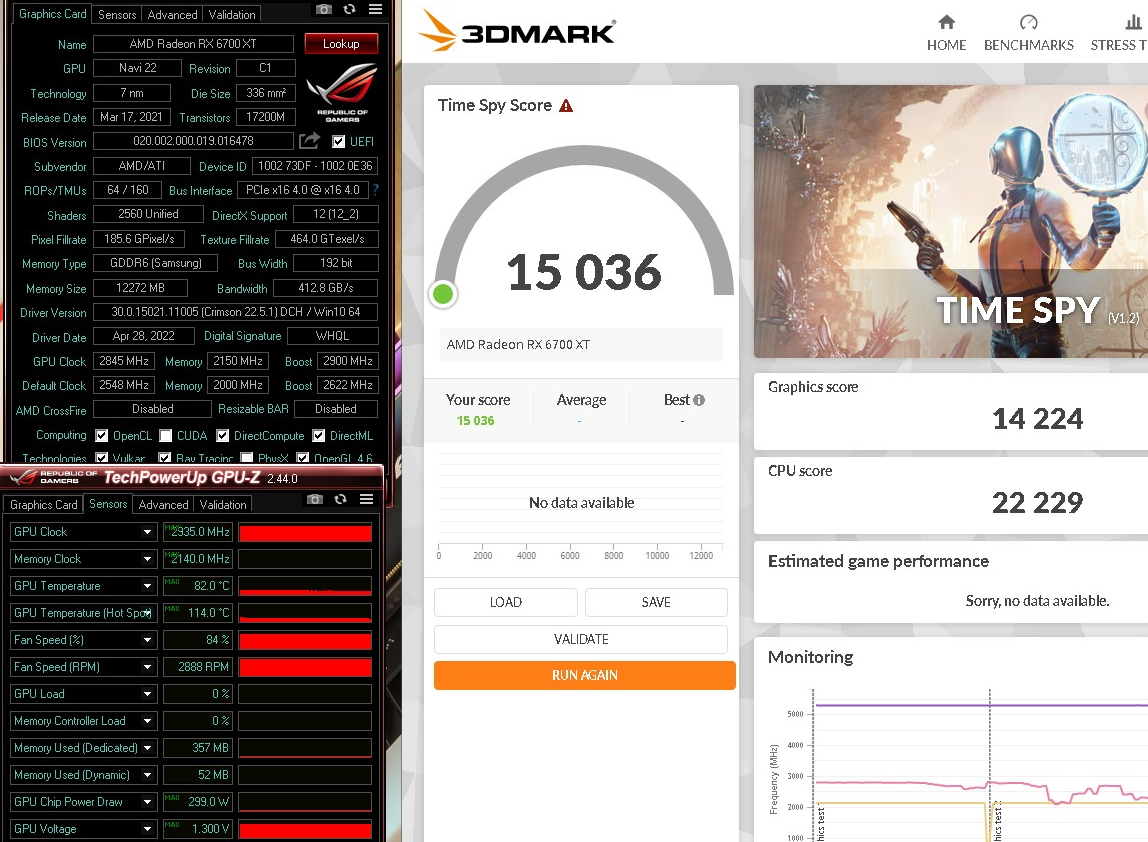The image size is (1148, 842).
Task: Click the BIOS Version value field
Action: click(x=193, y=141)
